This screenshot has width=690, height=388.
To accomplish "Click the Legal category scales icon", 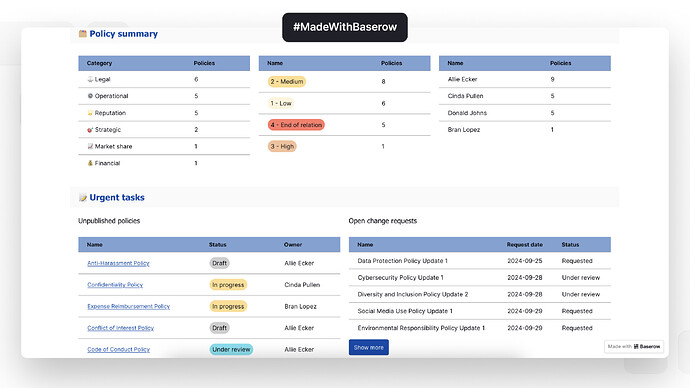I will pyautogui.click(x=90, y=79).
